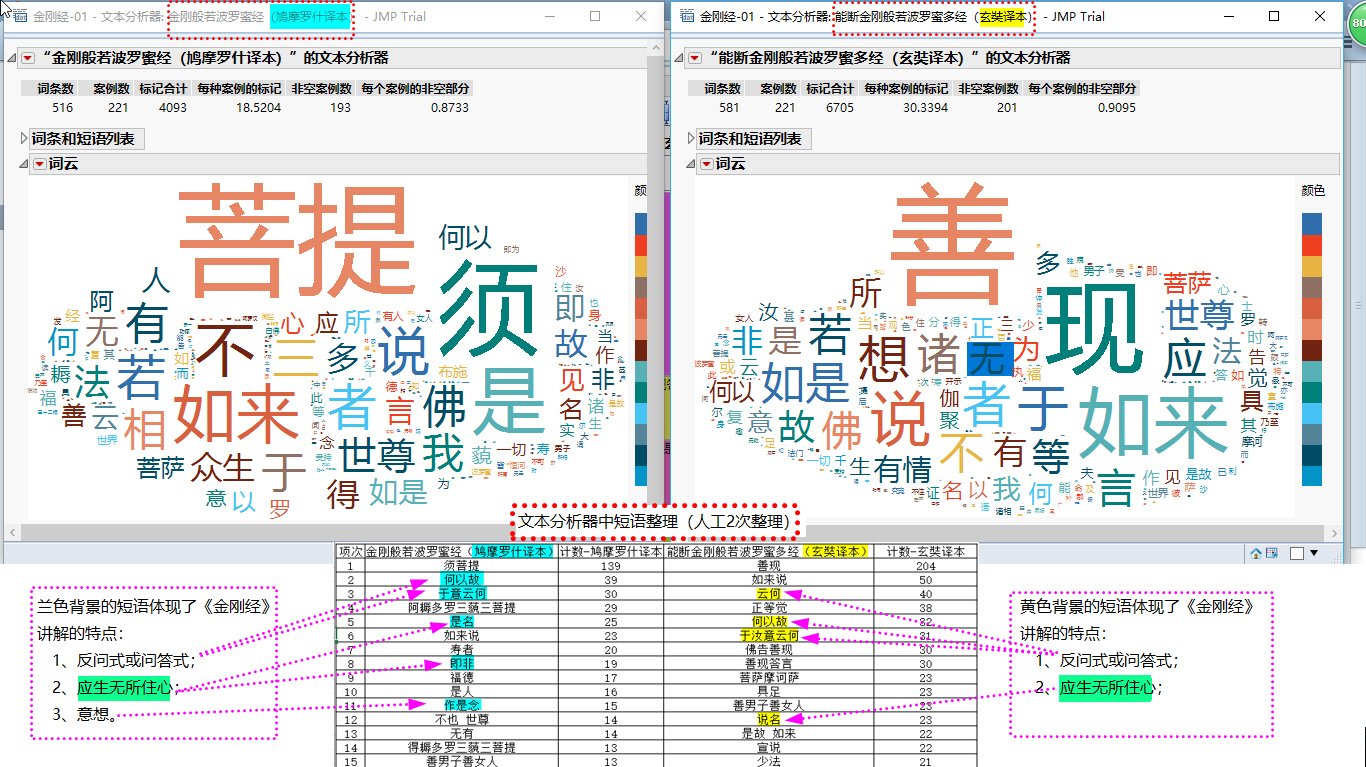The height and width of the screenshot is (767, 1366).
Task: Pick the light blue swatch in right legend
Action: pos(1311,413)
